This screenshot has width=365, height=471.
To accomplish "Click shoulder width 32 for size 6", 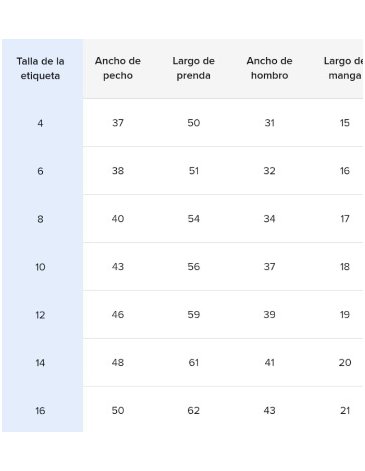I will (x=269, y=171).
